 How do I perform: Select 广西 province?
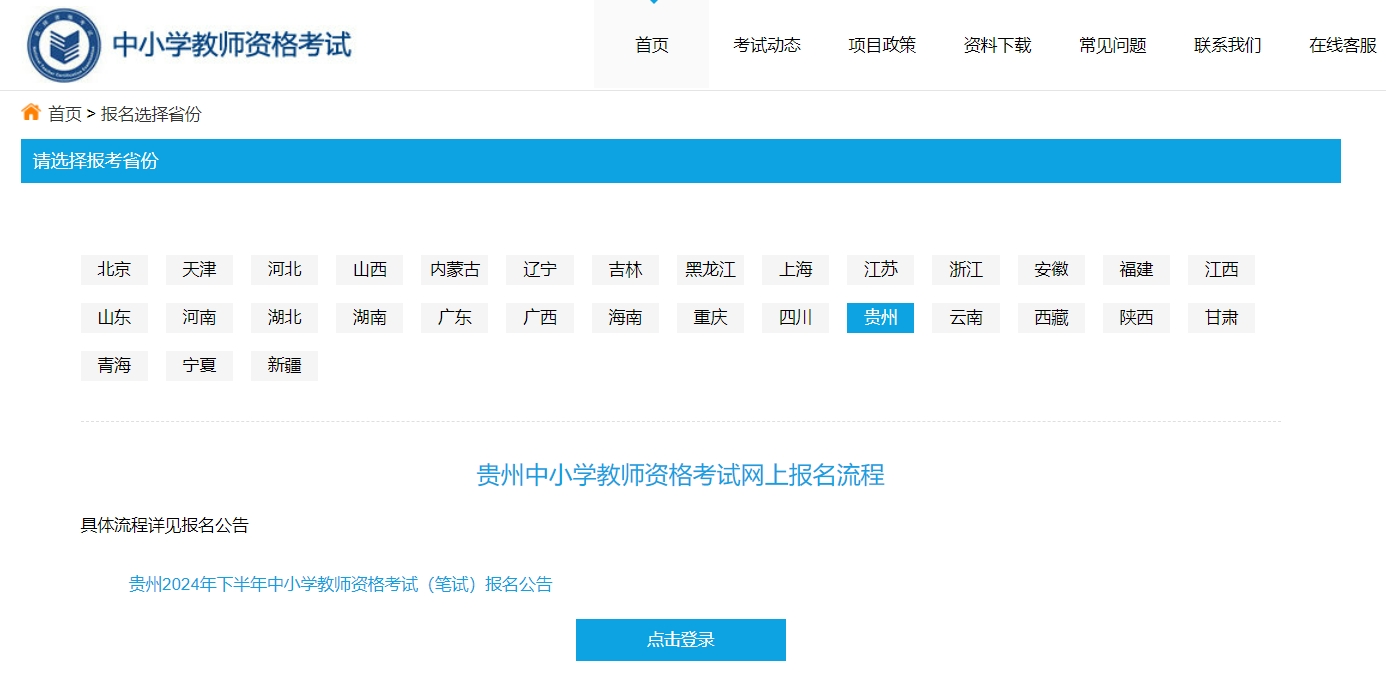(x=540, y=318)
